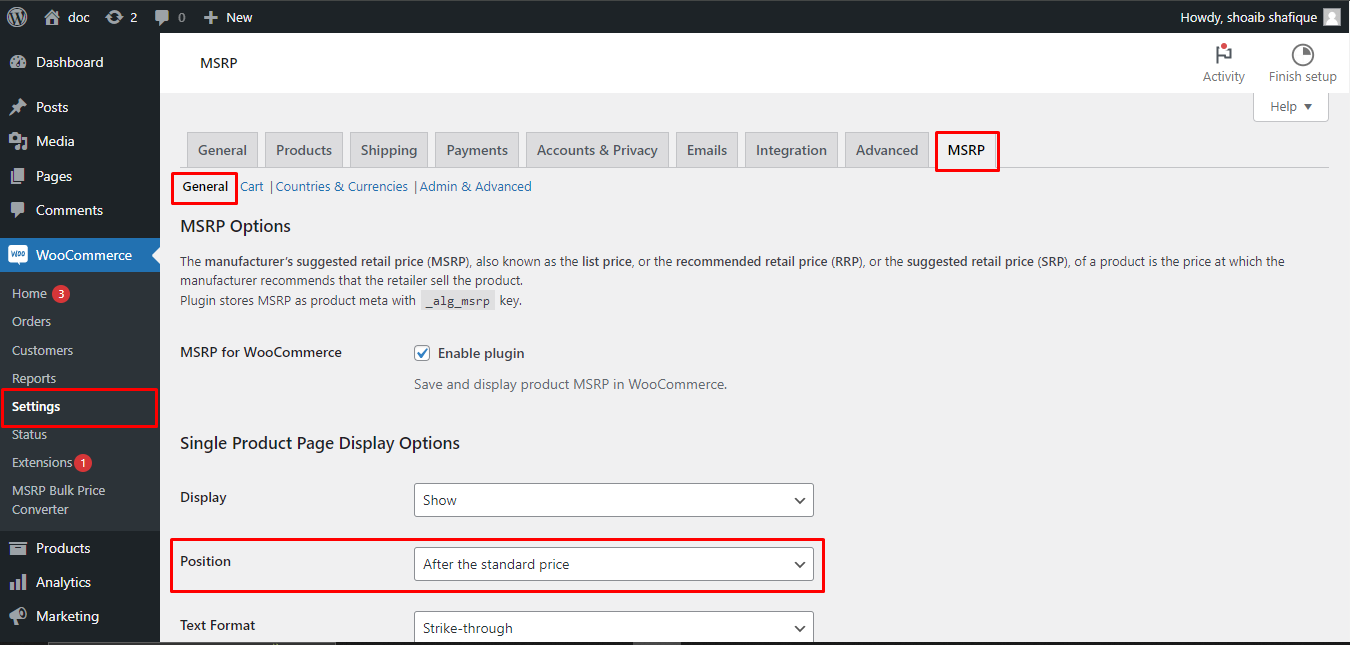The width and height of the screenshot is (1350, 645).
Task: Click the Posts pin icon
Action: click(18, 107)
